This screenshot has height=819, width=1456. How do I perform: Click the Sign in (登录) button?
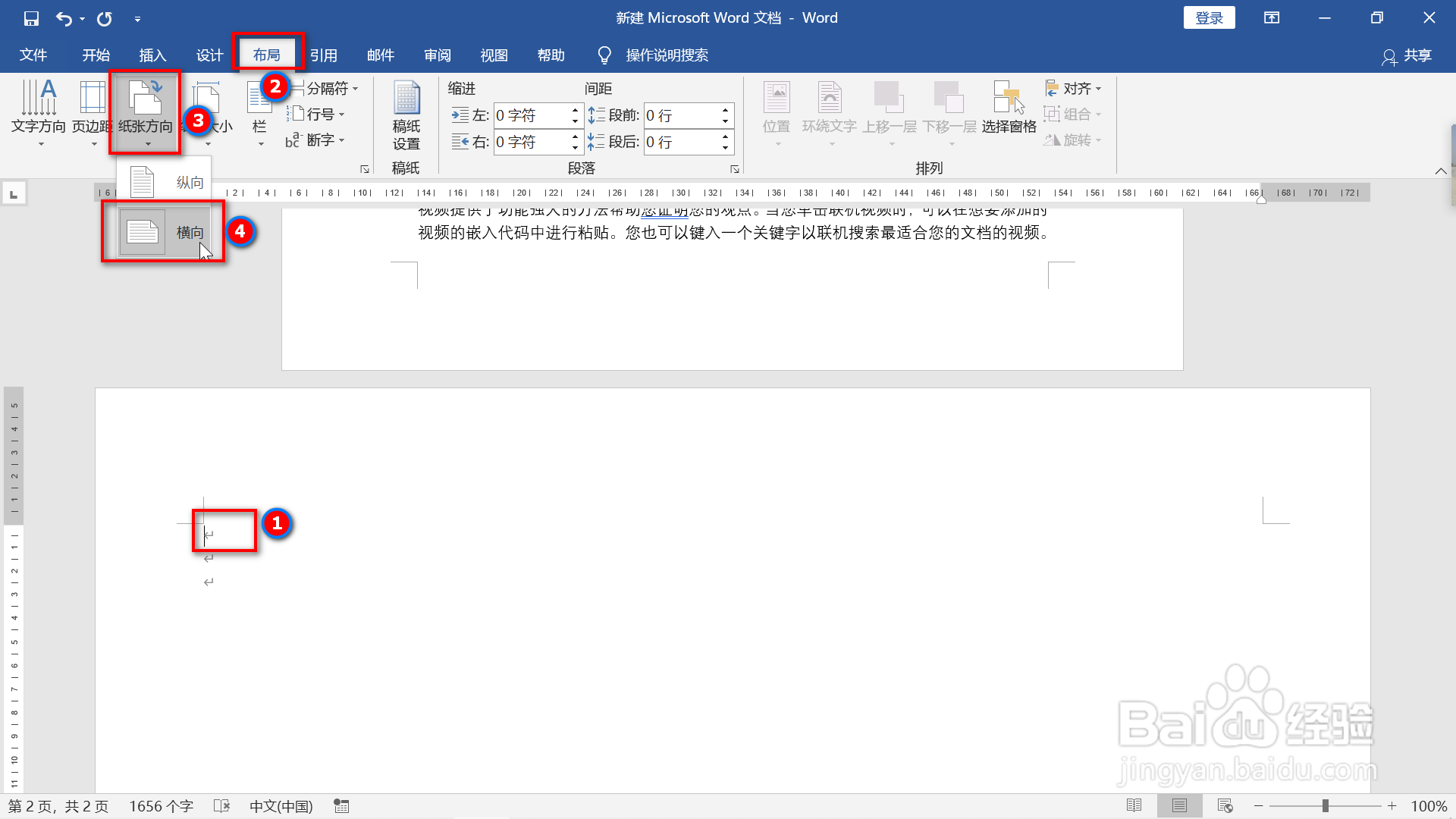[1209, 18]
